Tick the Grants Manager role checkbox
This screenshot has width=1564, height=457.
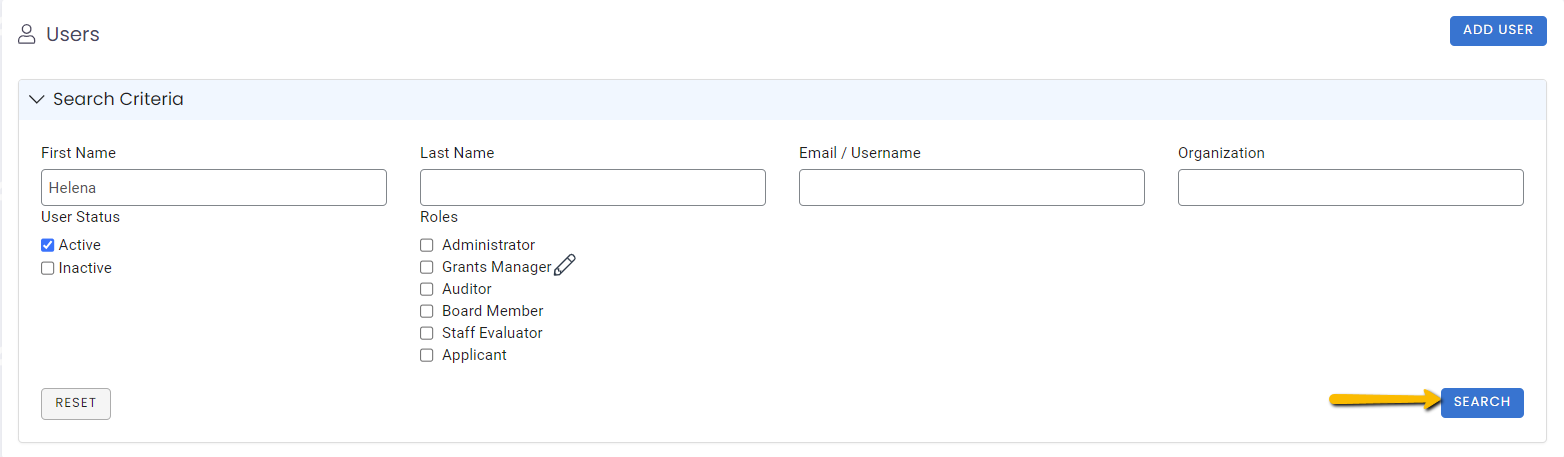[x=427, y=267]
